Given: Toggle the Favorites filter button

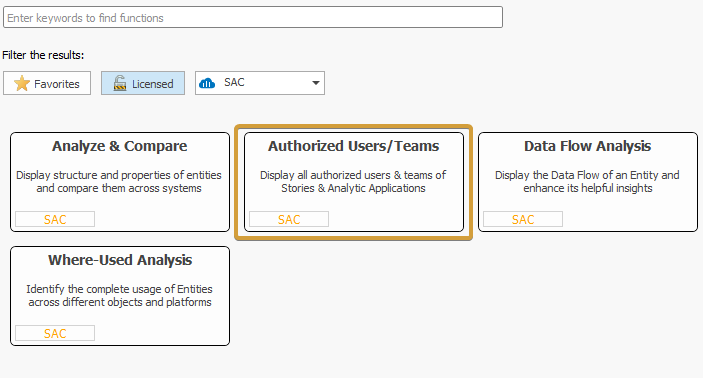Looking at the screenshot, I should pos(47,83).
